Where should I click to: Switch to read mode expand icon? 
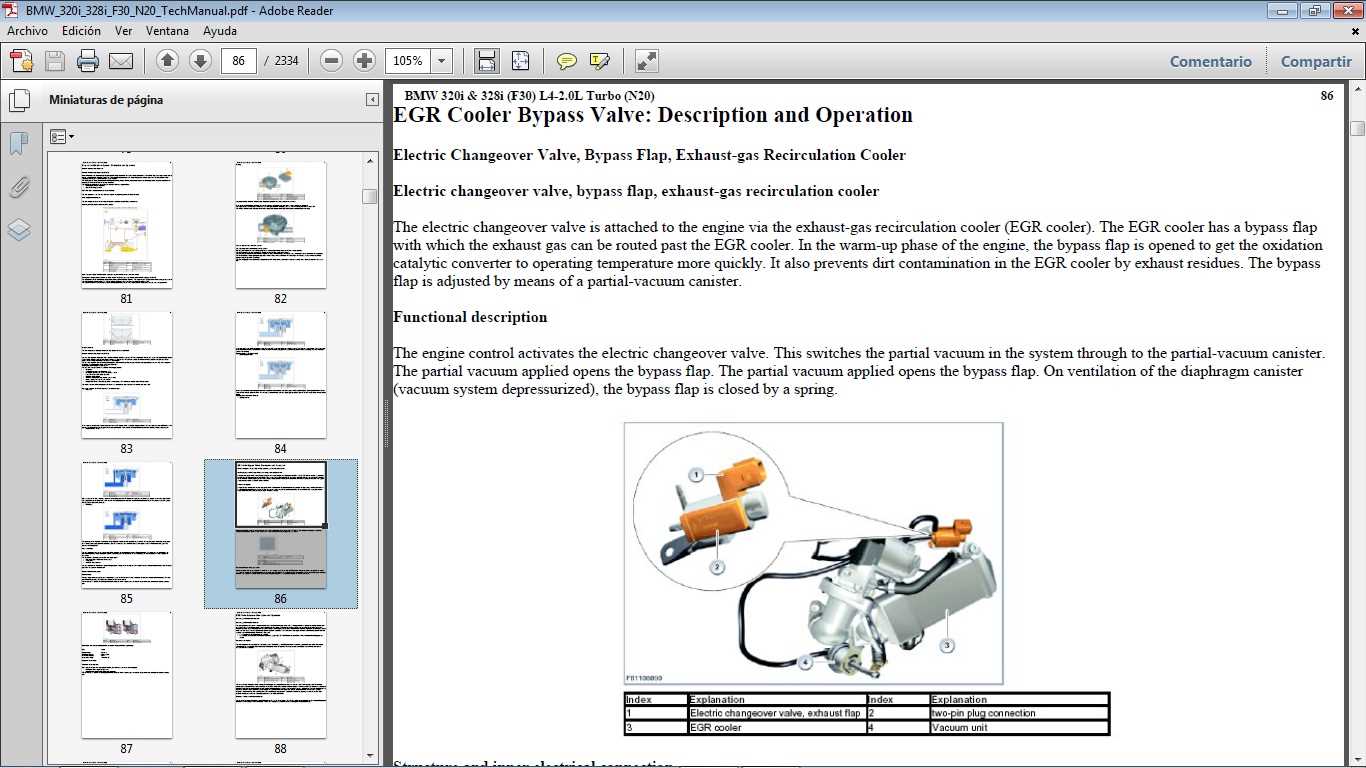click(647, 61)
